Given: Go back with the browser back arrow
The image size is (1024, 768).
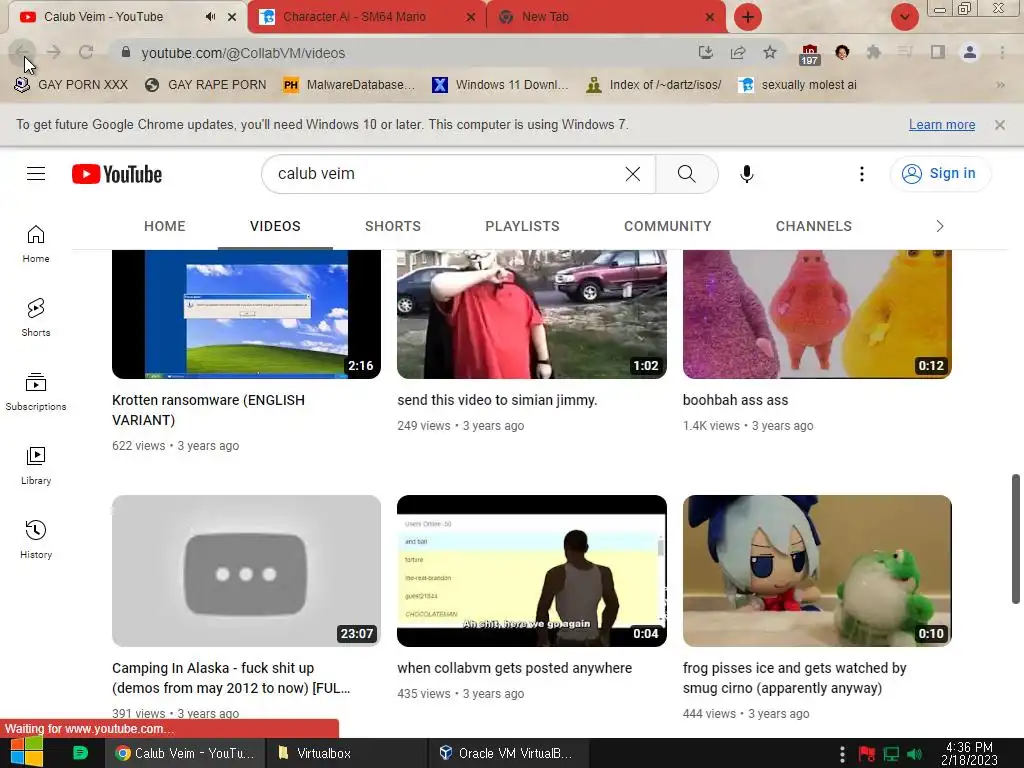Looking at the screenshot, I should click(x=22, y=52).
